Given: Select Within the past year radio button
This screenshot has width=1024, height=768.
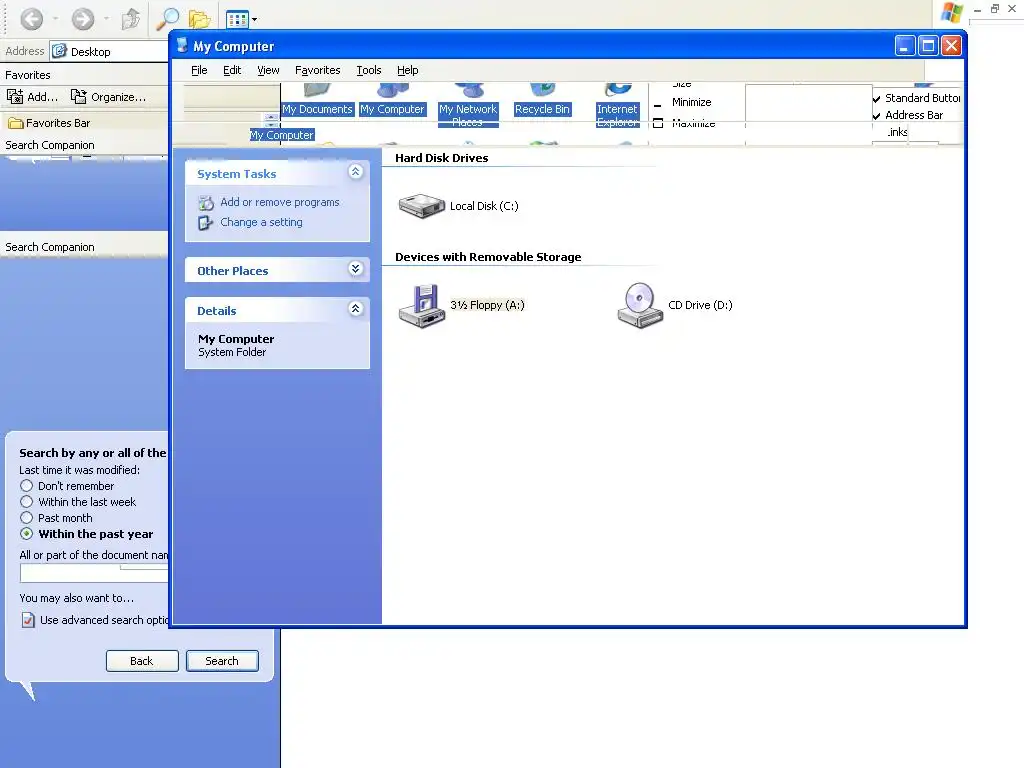Looking at the screenshot, I should point(26,534).
